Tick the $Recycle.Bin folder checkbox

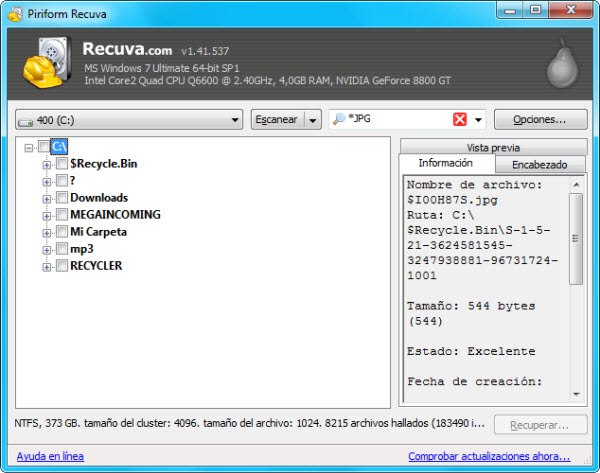click(62, 163)
